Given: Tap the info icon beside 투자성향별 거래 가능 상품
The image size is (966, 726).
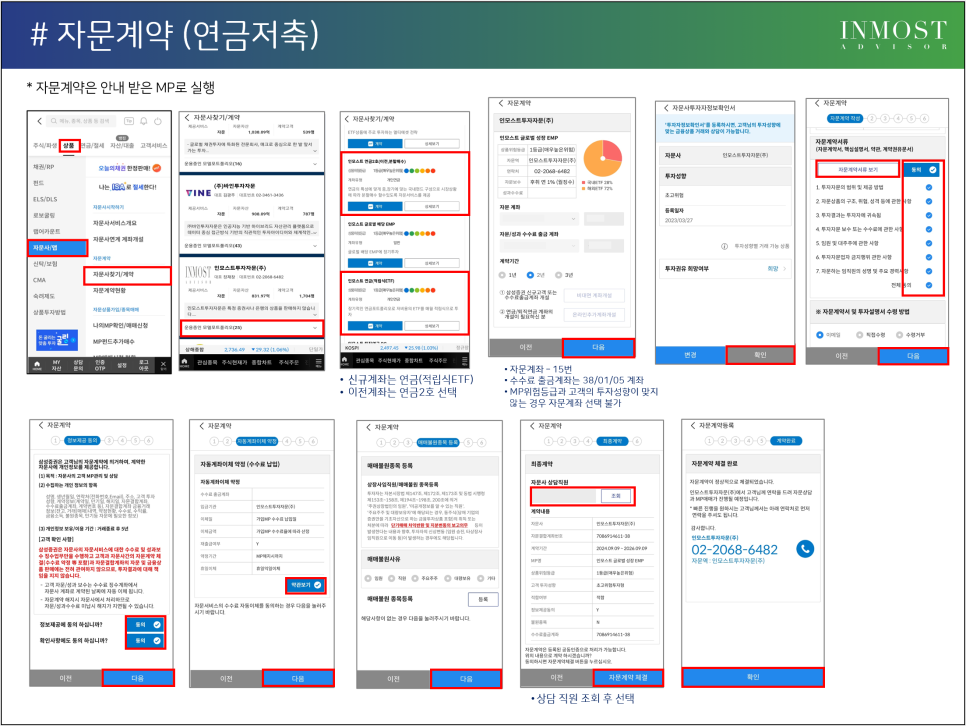Looking at the screenshot, I should (x=724, y=246).
